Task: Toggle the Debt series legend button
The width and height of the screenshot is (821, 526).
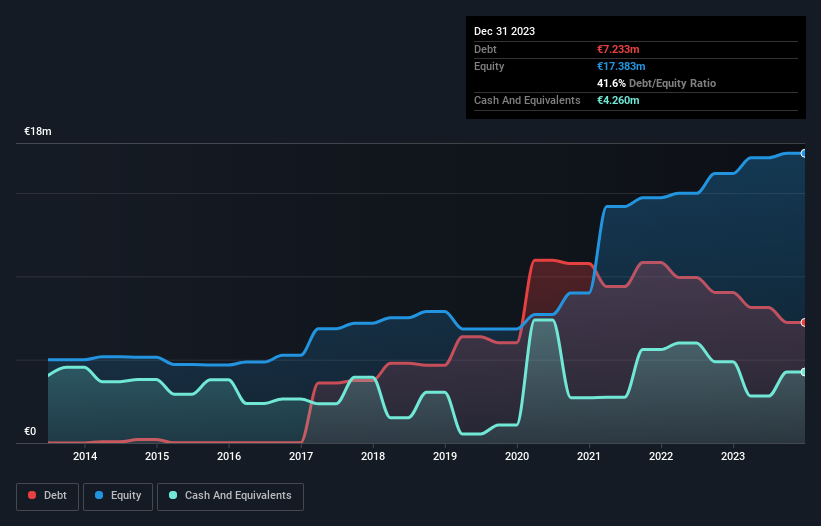Action: 47,496
